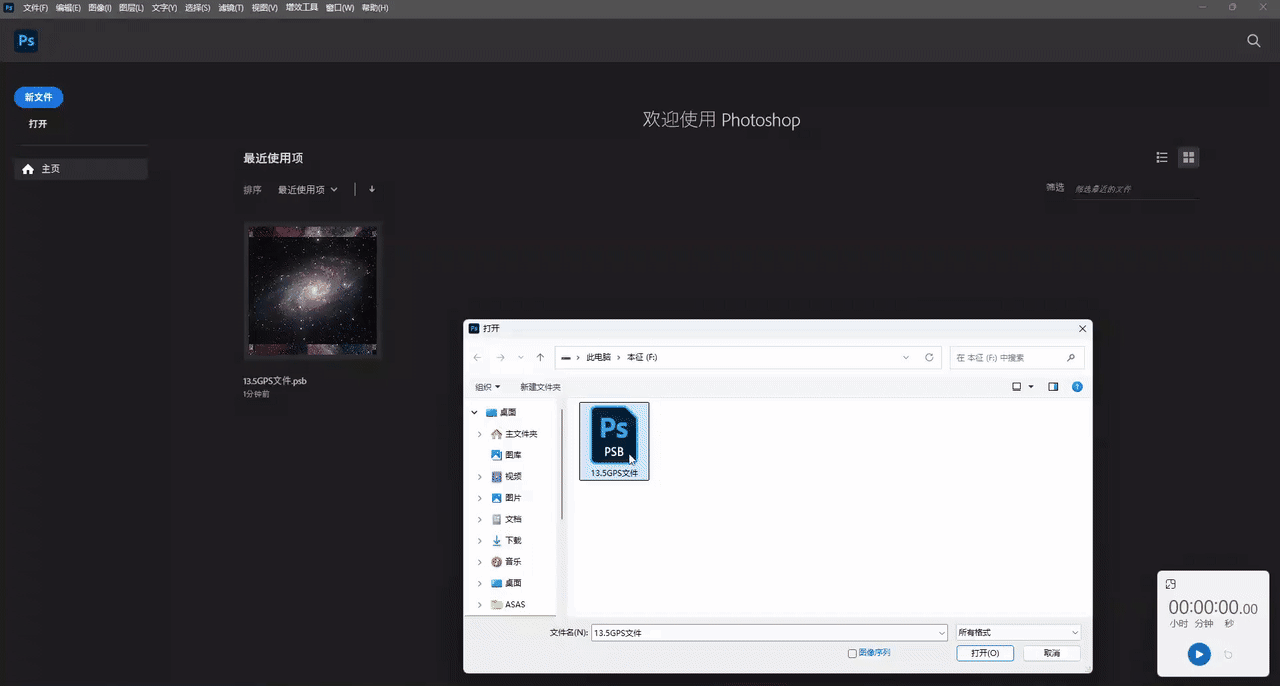Viewport: 1280px width, 686px height.
Task: Open the dialog help icon
Action: pos(1077,386)
